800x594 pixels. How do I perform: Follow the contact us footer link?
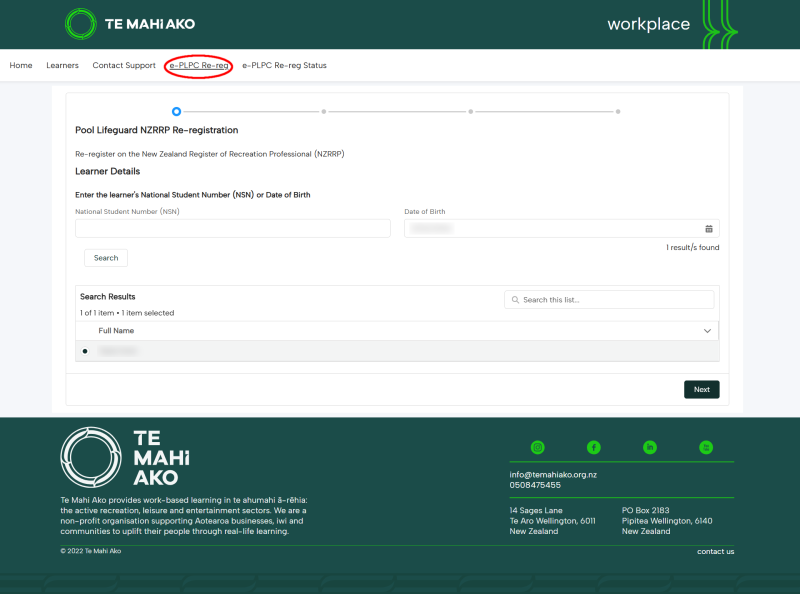pos(715,552)
